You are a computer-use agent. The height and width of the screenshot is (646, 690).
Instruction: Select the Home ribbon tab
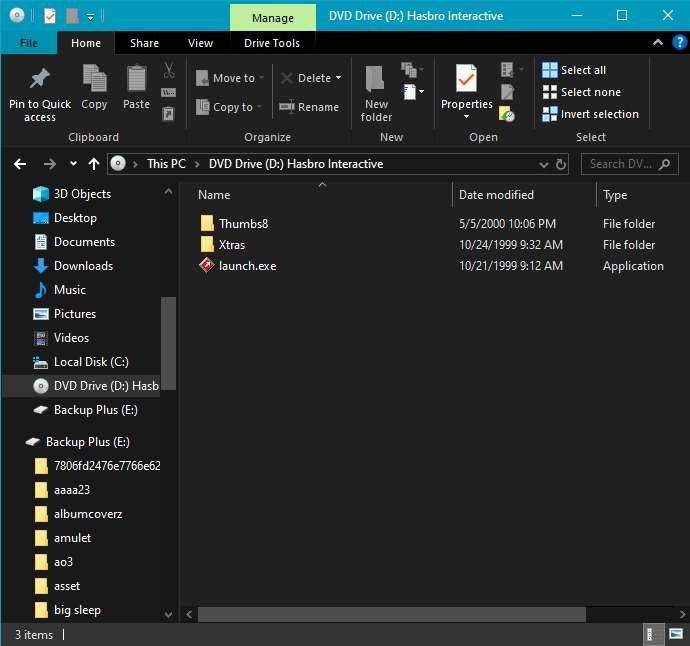tap(86, 43)
